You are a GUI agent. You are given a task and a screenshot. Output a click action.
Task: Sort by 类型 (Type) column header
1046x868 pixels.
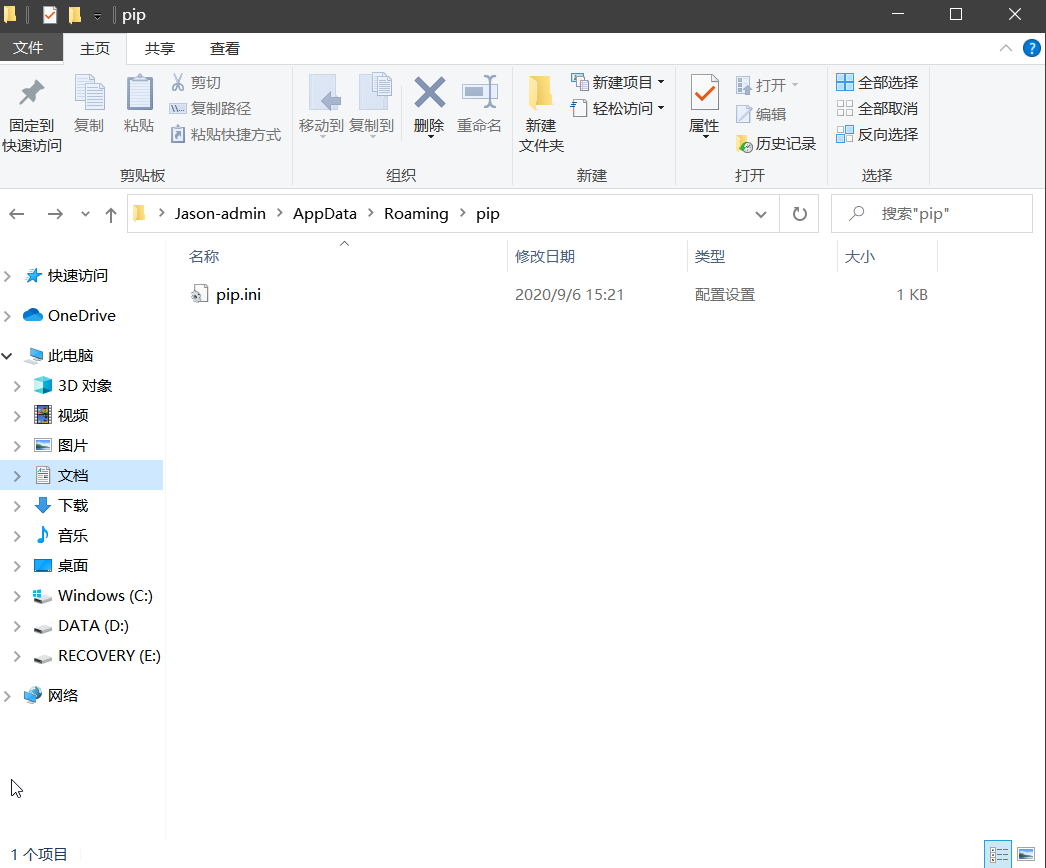(710, 256)
